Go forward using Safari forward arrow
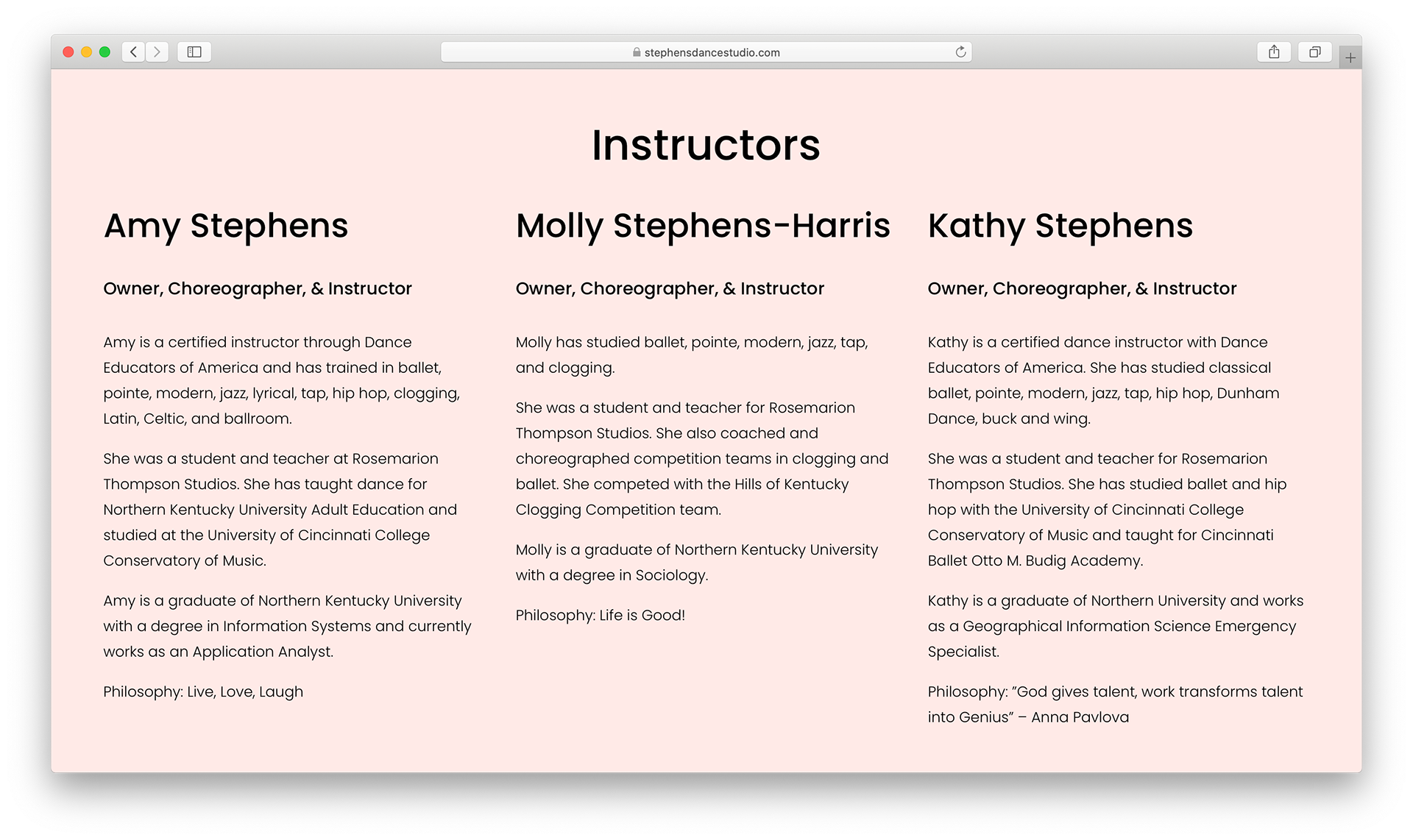 click(x=157, y=51)
